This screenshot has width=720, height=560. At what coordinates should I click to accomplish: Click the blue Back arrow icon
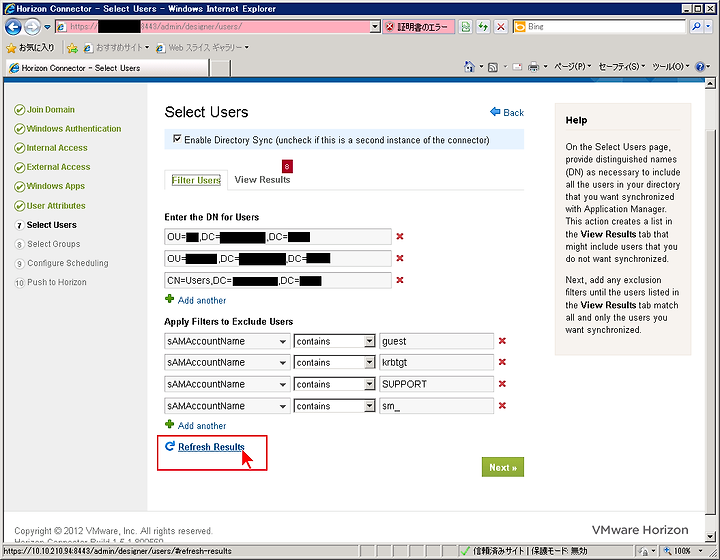(495, 112)
